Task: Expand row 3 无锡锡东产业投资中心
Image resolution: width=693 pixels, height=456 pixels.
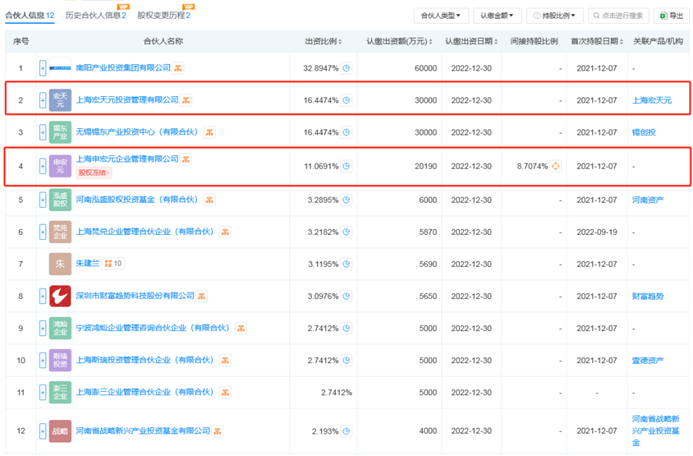Action: pyautogui.click(x=42, y=132)
